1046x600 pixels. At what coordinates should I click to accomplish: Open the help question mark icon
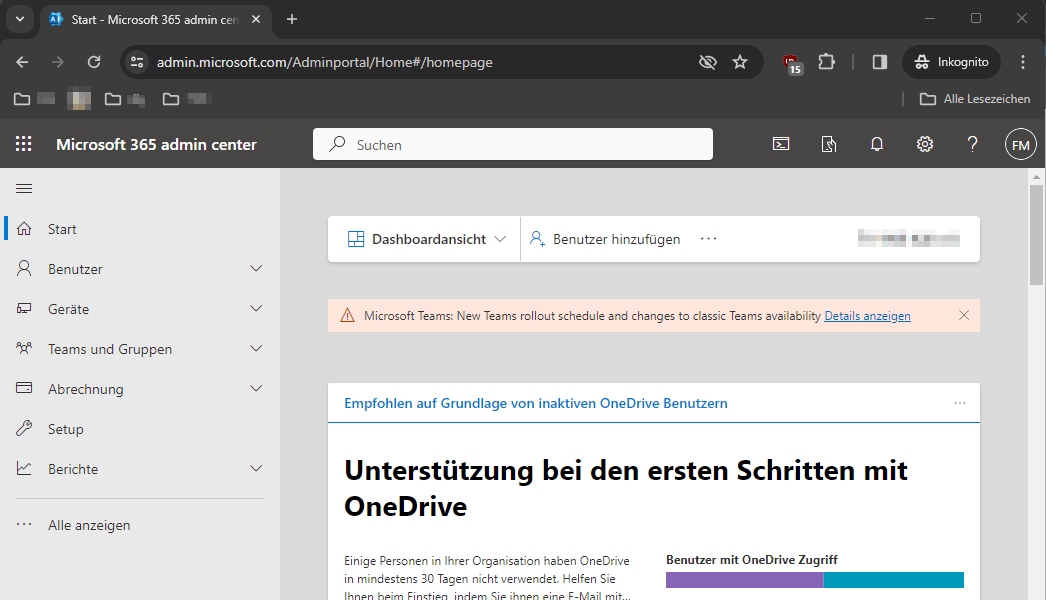point(973,144)
